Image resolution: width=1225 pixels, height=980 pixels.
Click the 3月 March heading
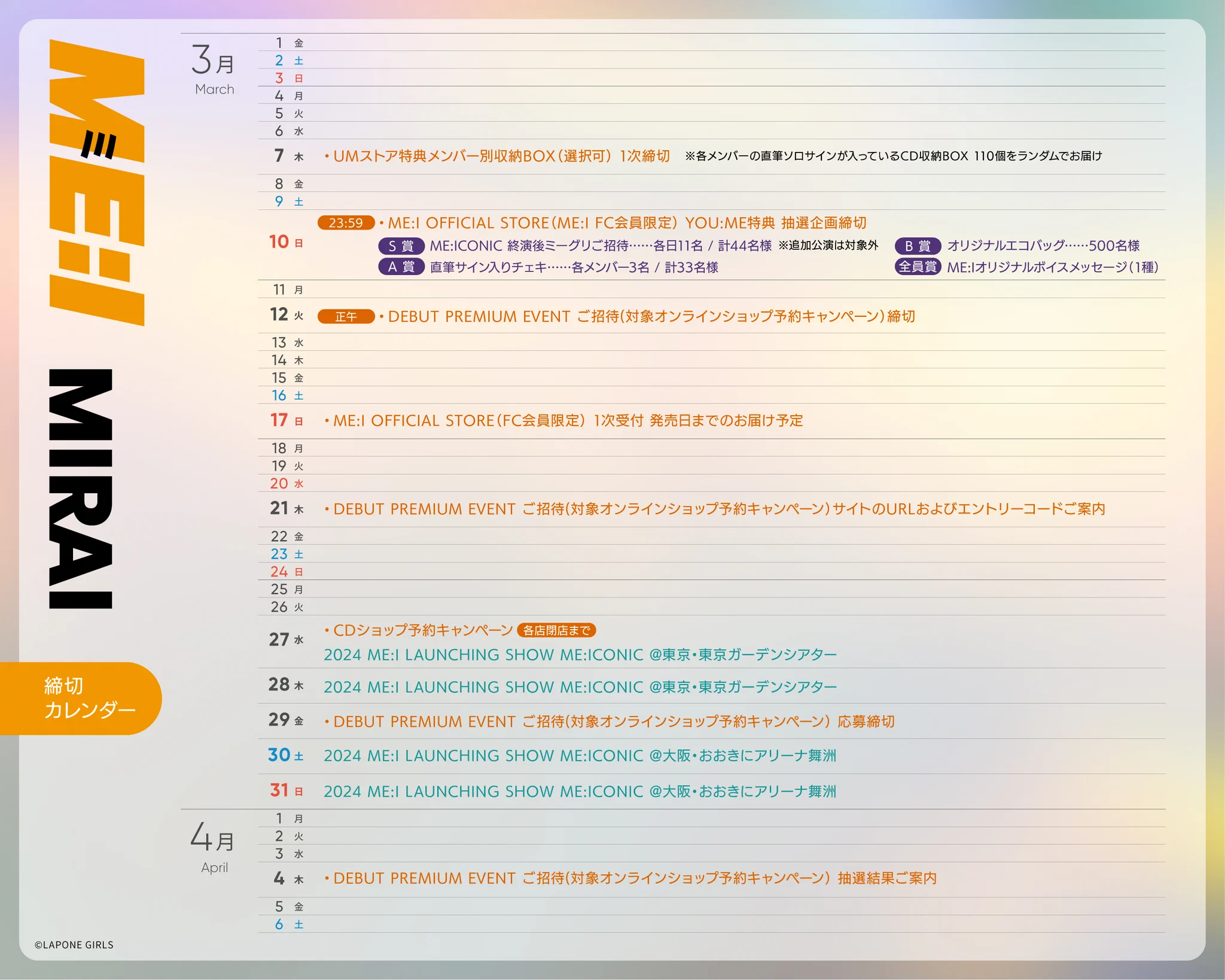coord(214,70)
